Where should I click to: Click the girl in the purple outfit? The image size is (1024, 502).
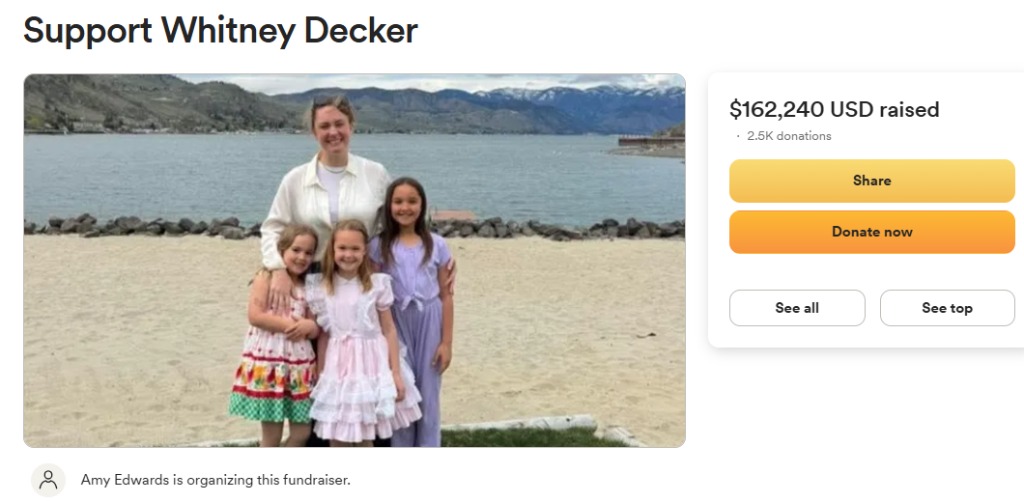coord(413,307)
